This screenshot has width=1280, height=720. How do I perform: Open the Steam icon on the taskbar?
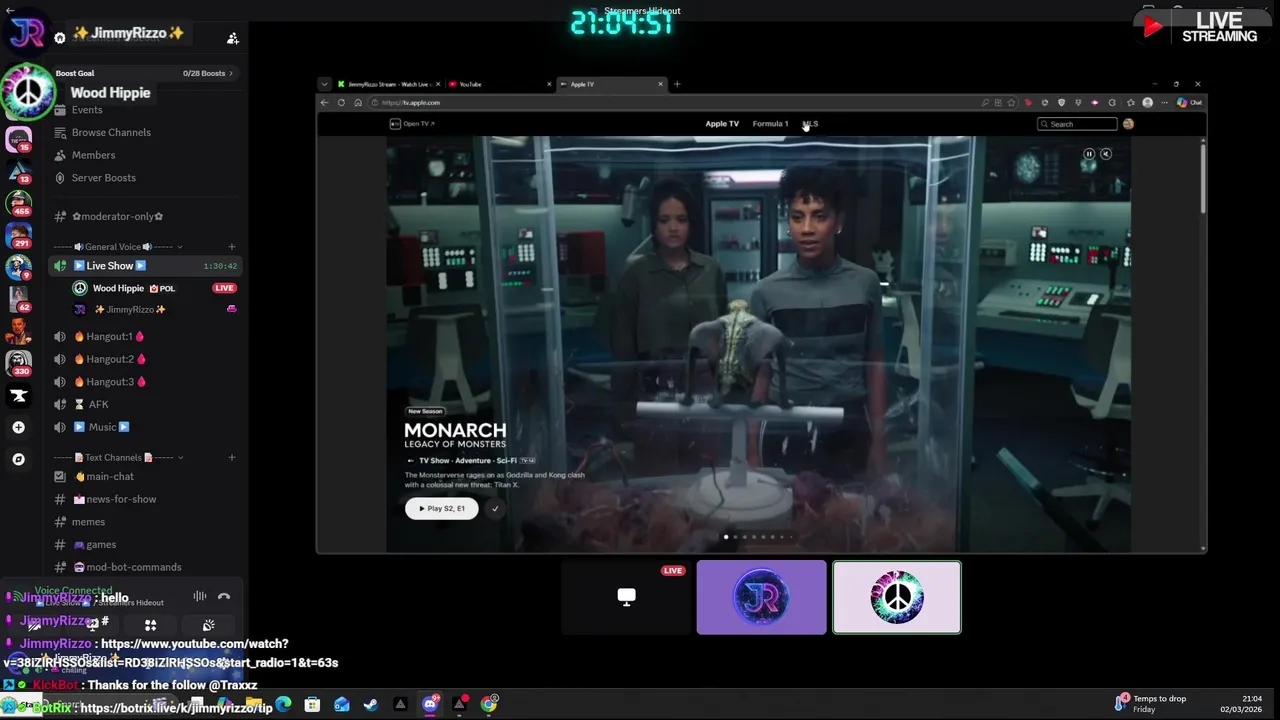click(371, 704)
